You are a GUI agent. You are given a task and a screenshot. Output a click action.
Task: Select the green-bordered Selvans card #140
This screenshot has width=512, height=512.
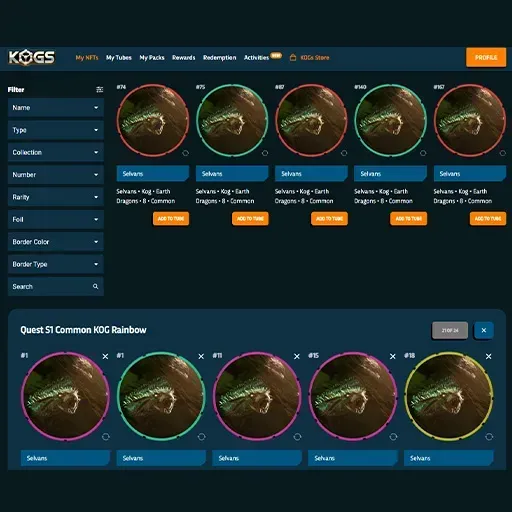[x=390, y=120]
